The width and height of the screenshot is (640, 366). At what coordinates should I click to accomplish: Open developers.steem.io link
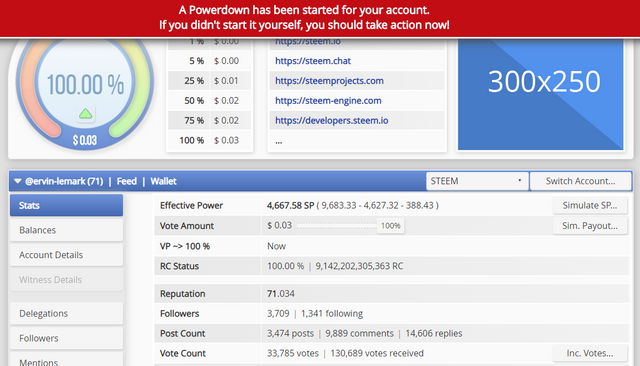(x=331, y=120)
